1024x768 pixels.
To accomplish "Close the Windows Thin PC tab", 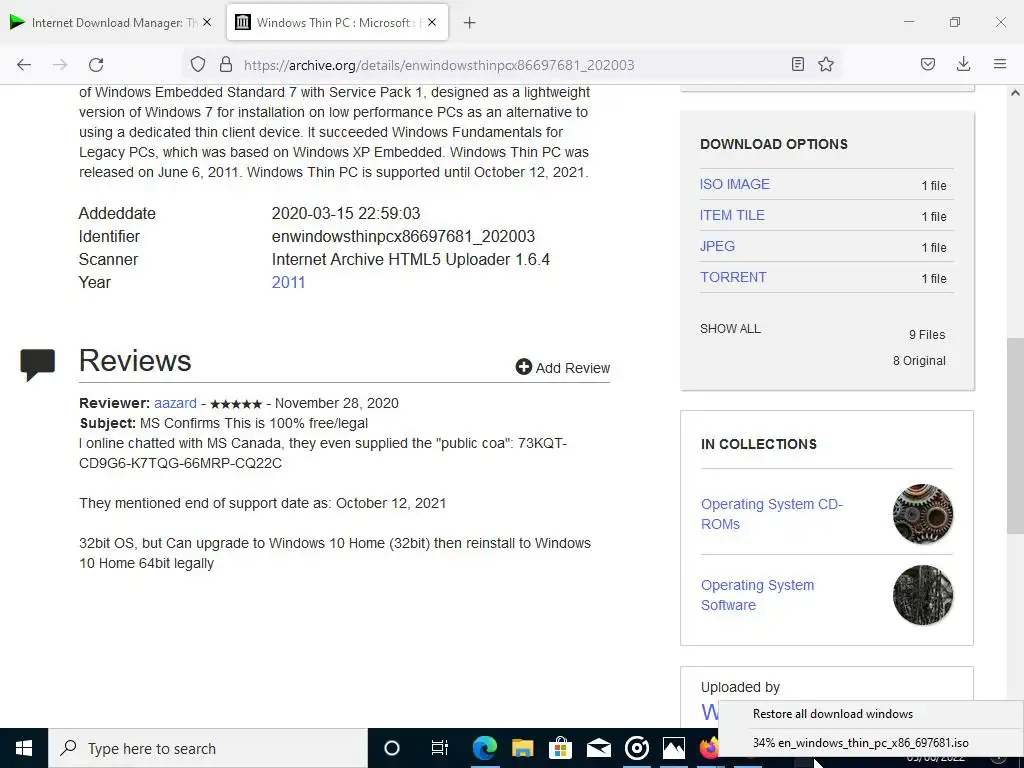I will point(432,22).
